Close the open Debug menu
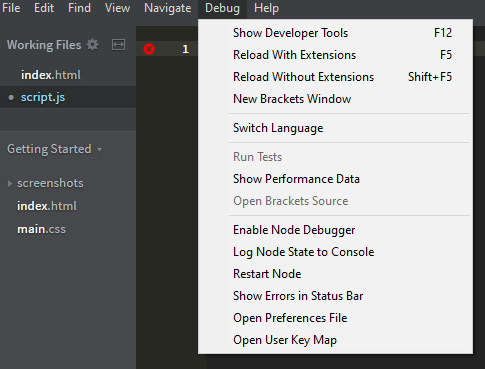The height and width of the screenshot is (369, 485). tap(222, 8)
